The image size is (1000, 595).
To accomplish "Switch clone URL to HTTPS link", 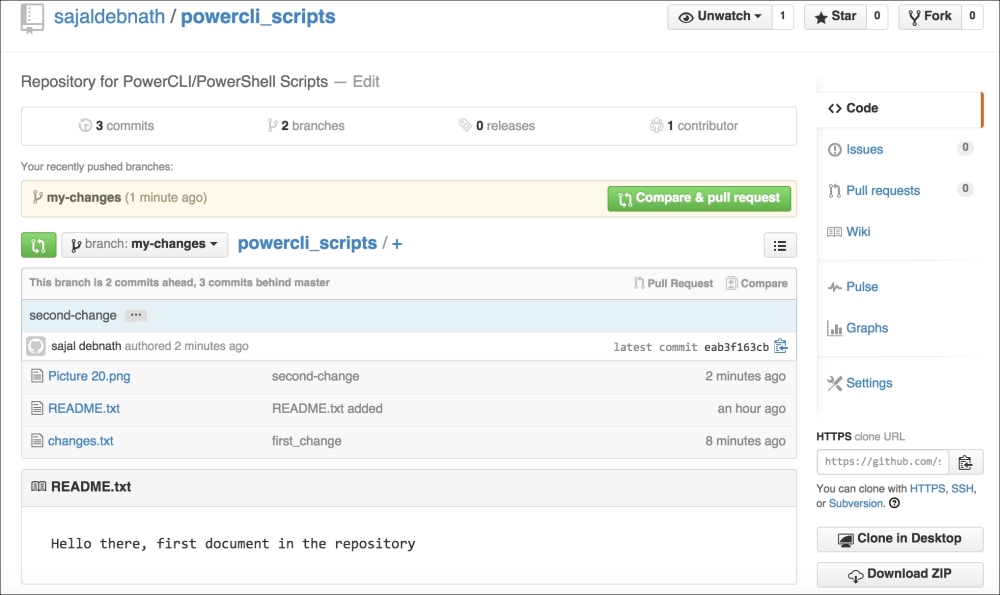I will (x=927, y=488).
